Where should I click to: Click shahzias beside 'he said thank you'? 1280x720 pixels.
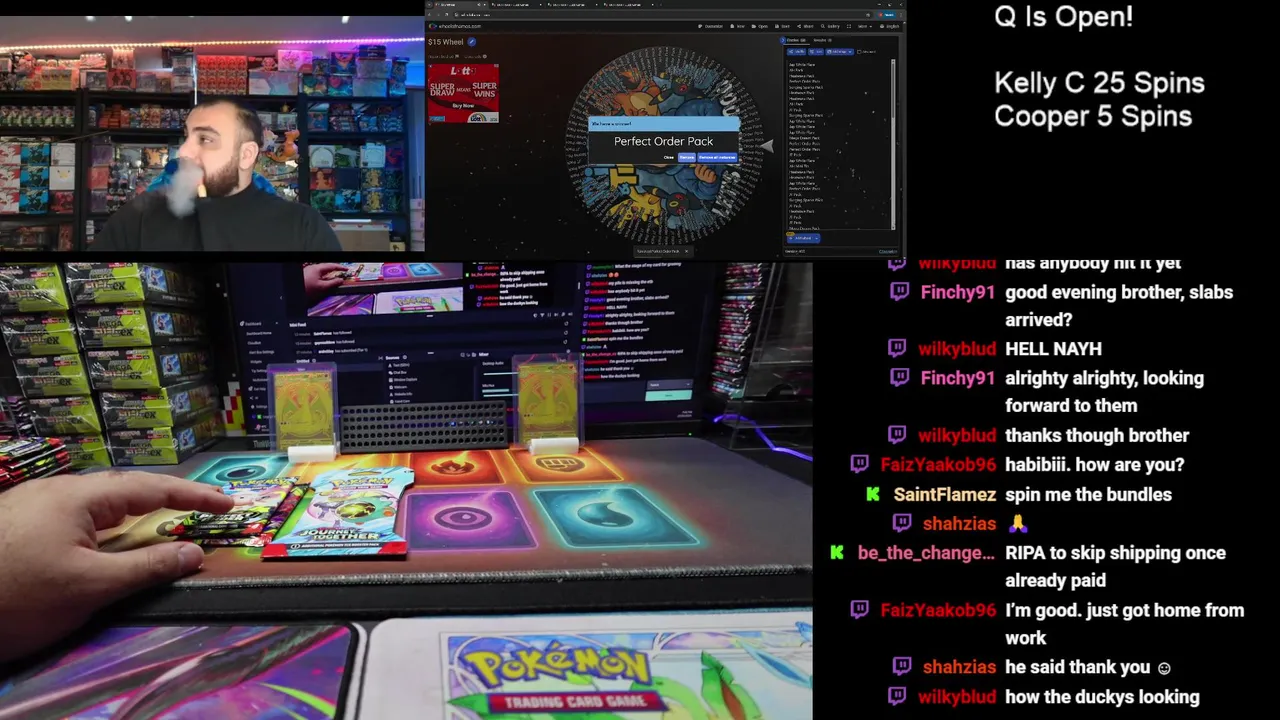coord(960,667)
